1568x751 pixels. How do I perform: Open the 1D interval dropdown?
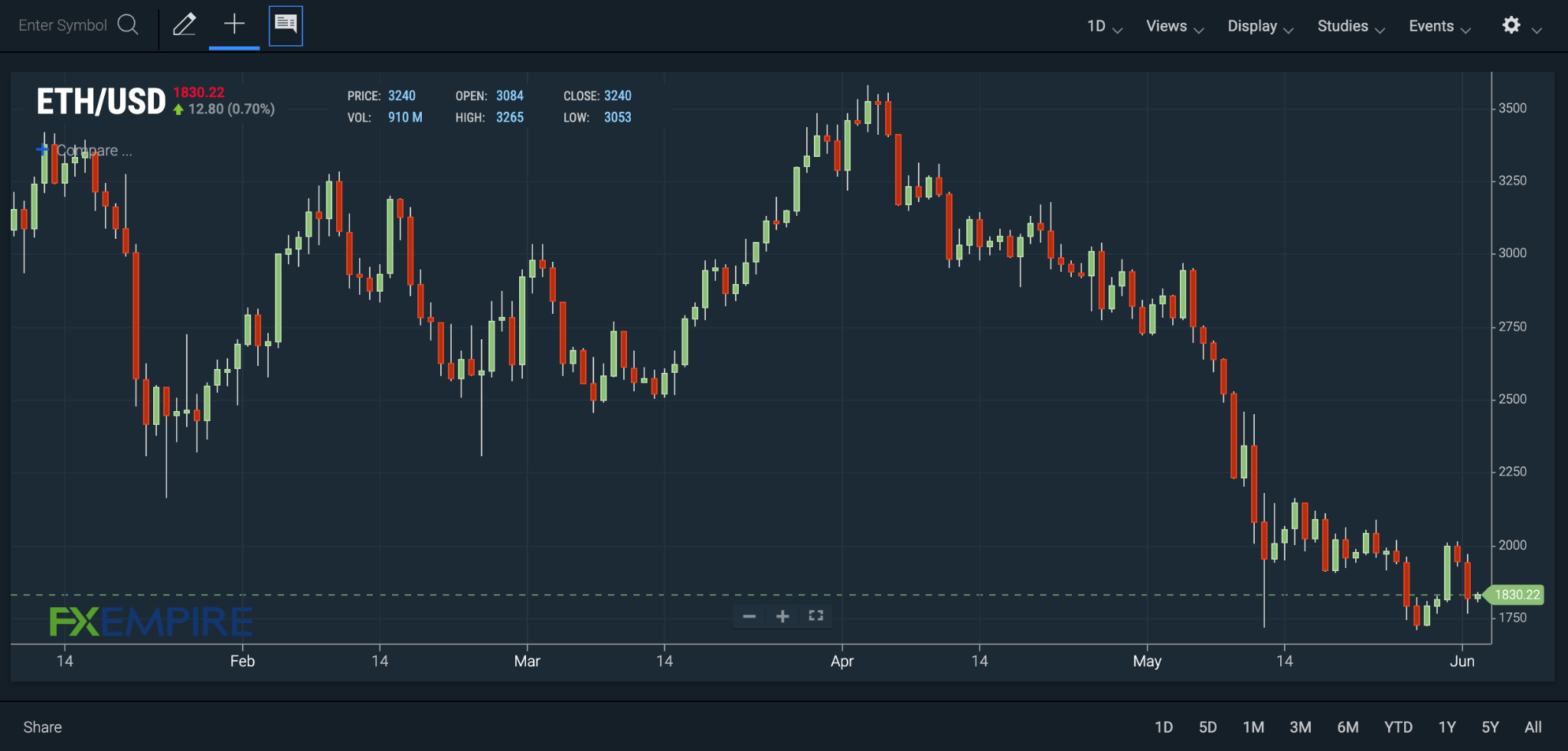(1104, 26)
